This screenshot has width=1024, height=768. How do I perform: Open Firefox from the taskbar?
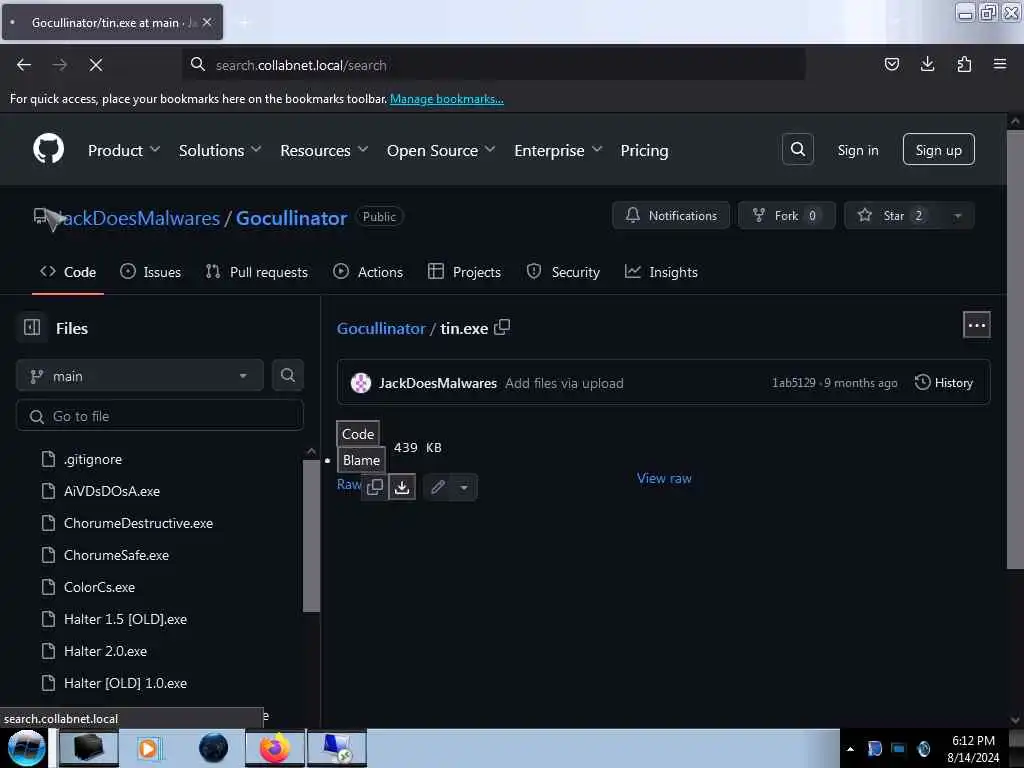click(275, 748)
